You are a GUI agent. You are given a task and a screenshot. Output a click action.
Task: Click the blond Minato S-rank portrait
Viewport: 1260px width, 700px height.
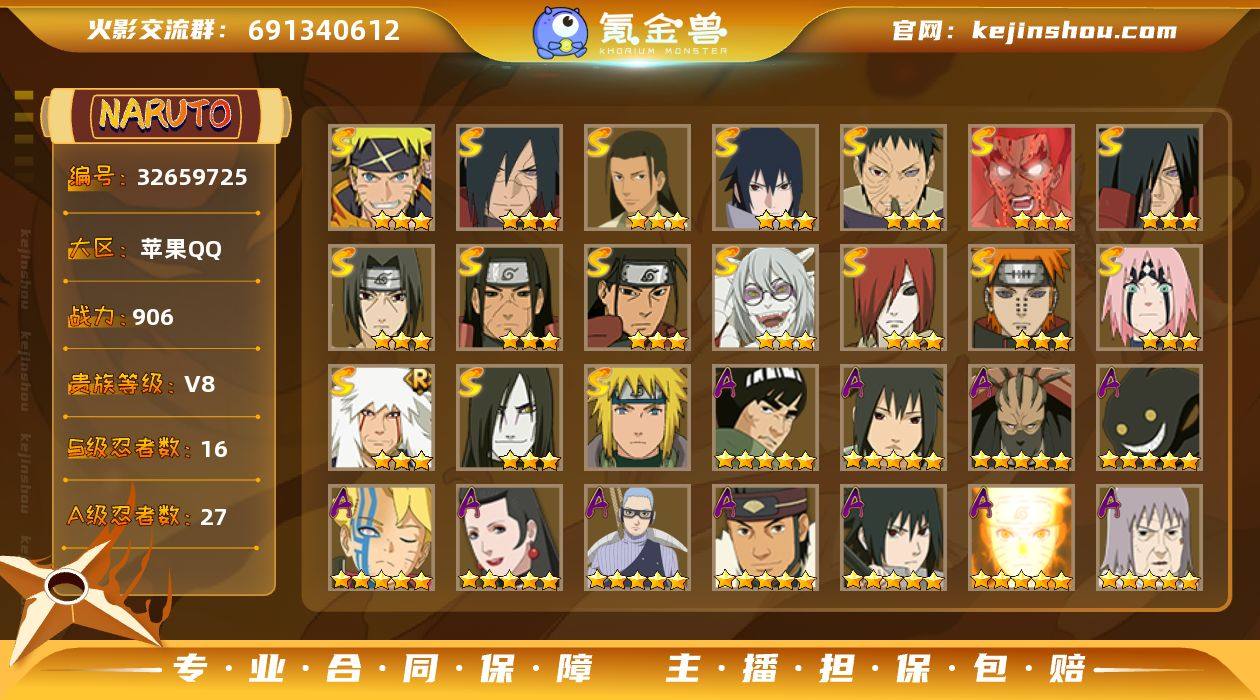637,418
